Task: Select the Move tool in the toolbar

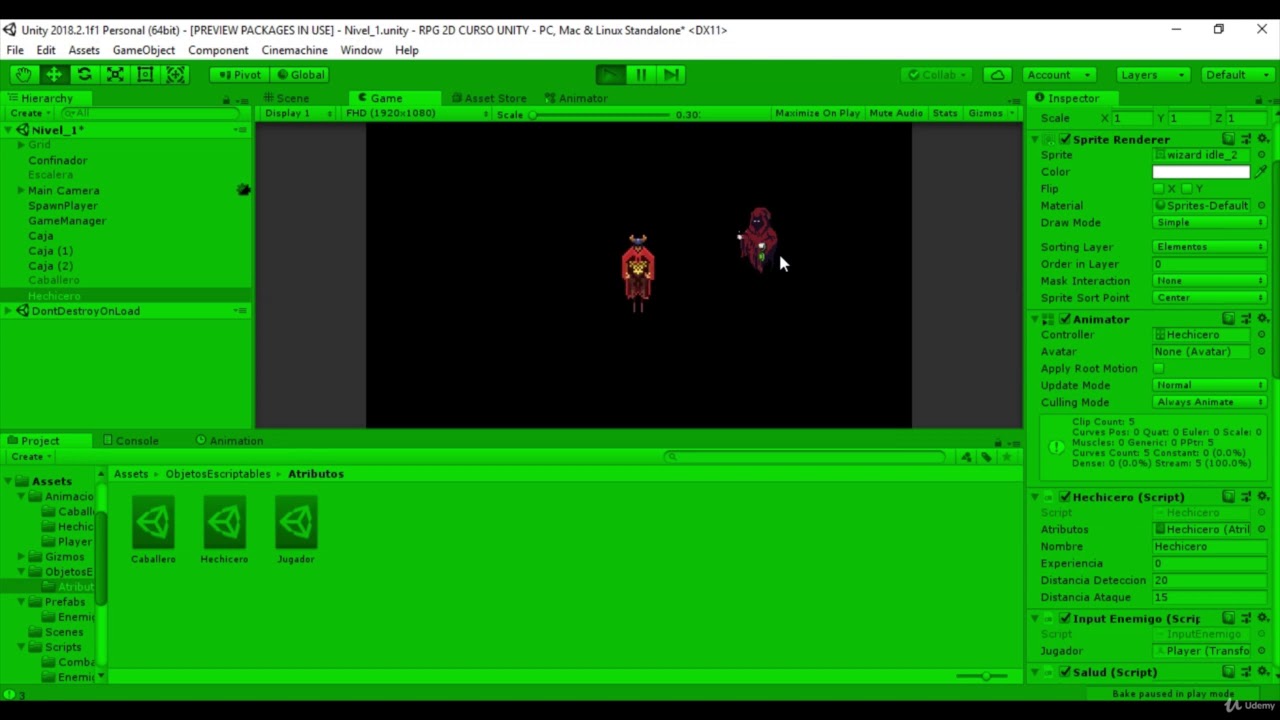Action: (x=54, y=74)
